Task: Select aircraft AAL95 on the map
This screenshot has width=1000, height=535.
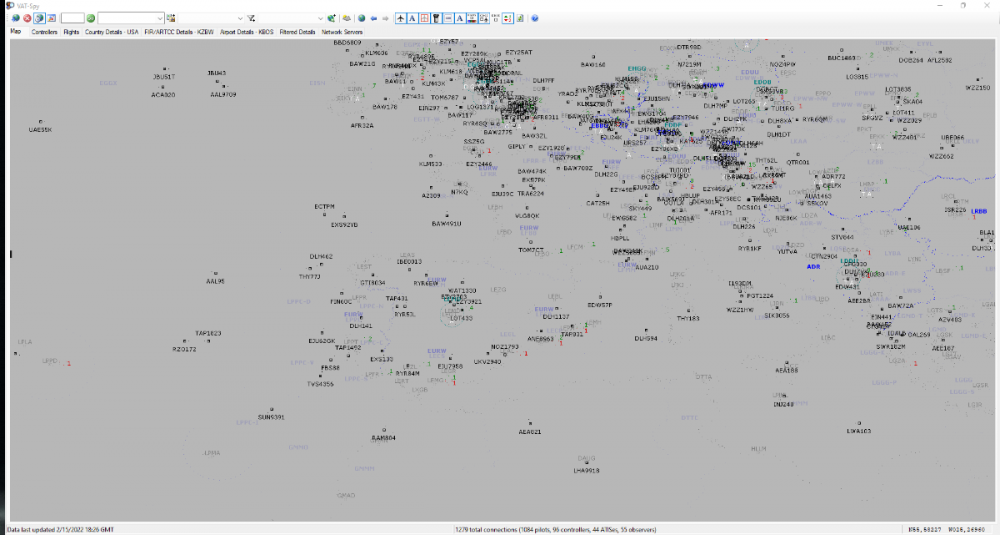Action: click(215, 281)
